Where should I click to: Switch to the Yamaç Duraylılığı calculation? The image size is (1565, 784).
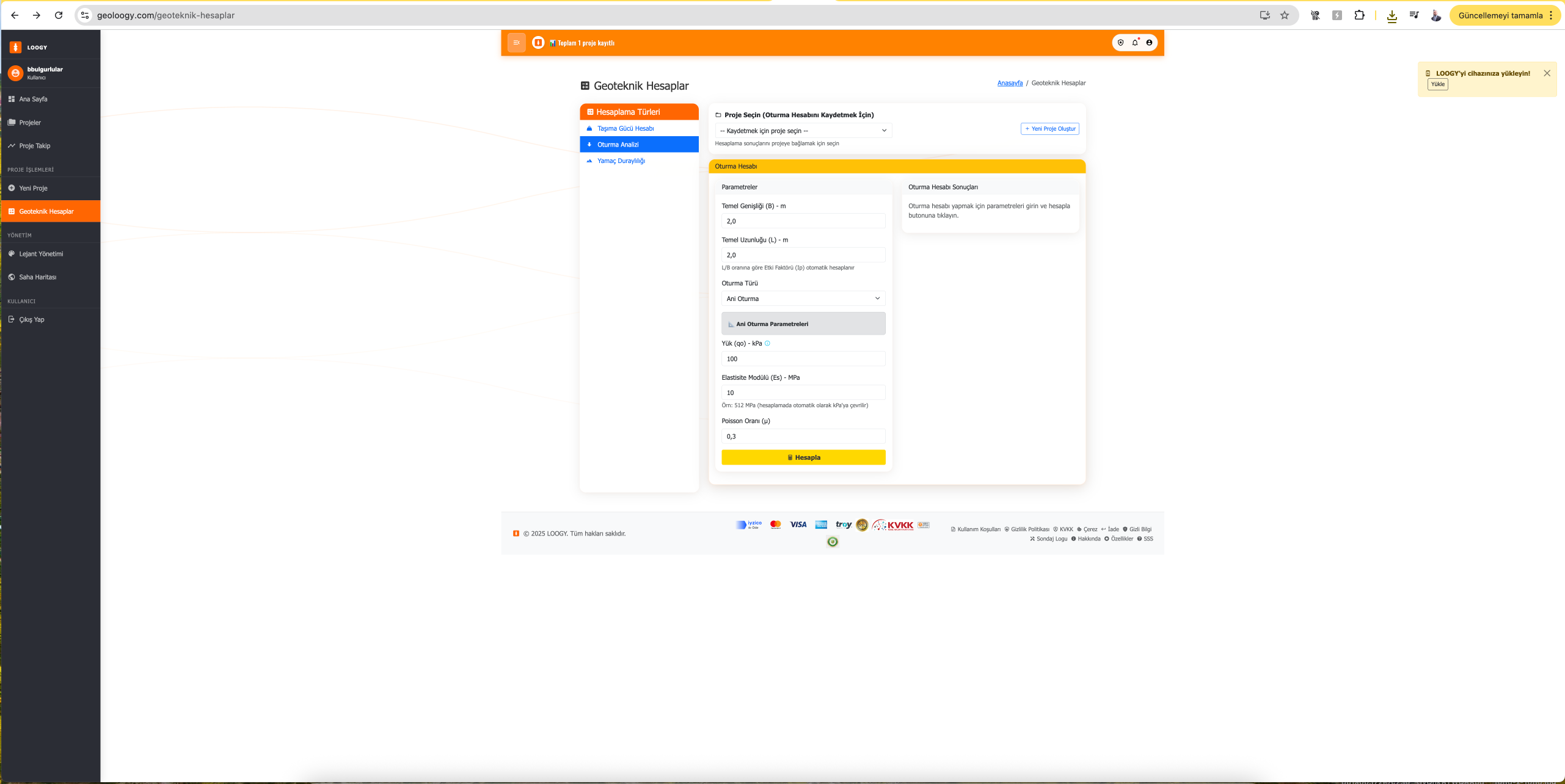coord(621,161)
